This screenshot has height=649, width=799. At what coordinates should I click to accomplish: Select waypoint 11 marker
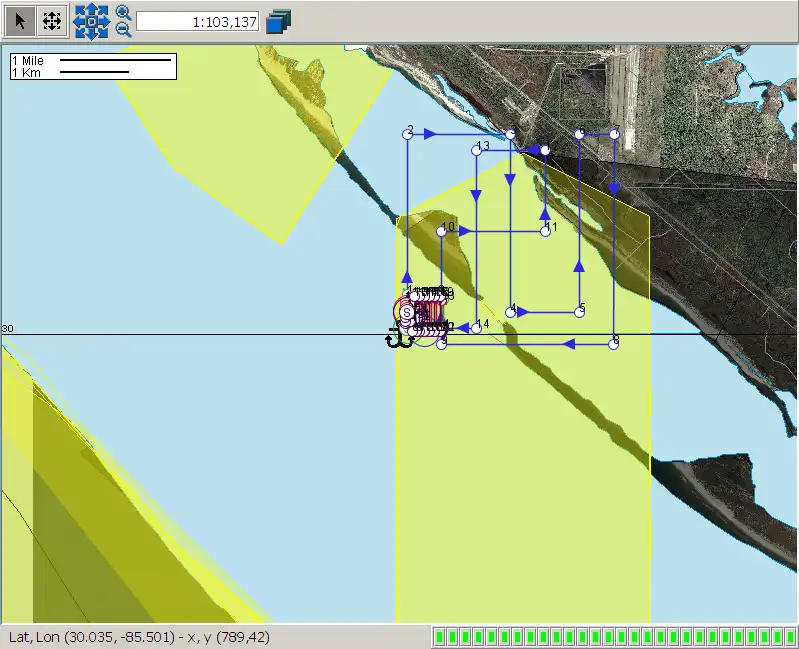(x=545, y=231)
